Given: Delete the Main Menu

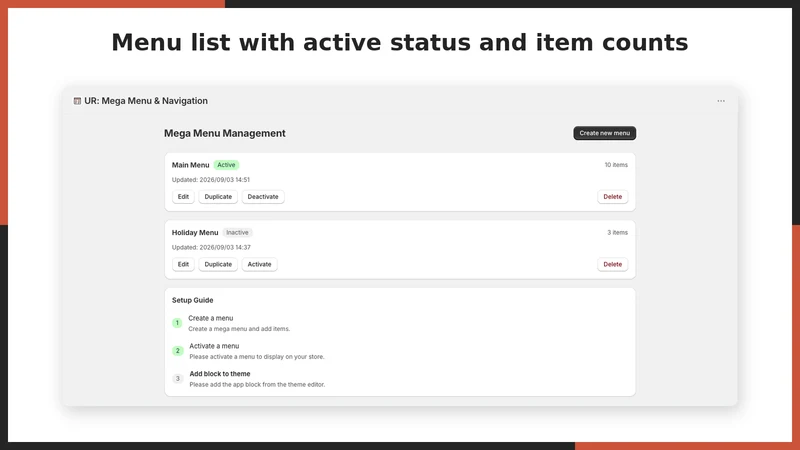Looking at the screenshot, I should point(613,196).
